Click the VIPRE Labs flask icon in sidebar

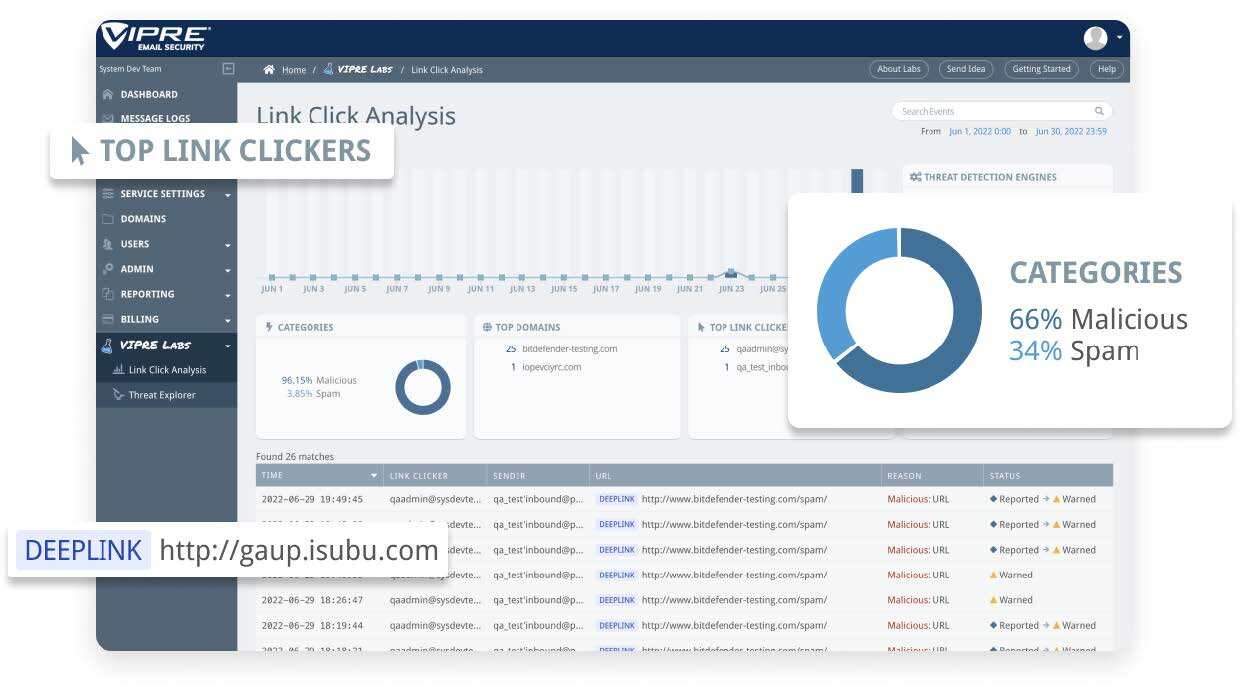[107, 345]
